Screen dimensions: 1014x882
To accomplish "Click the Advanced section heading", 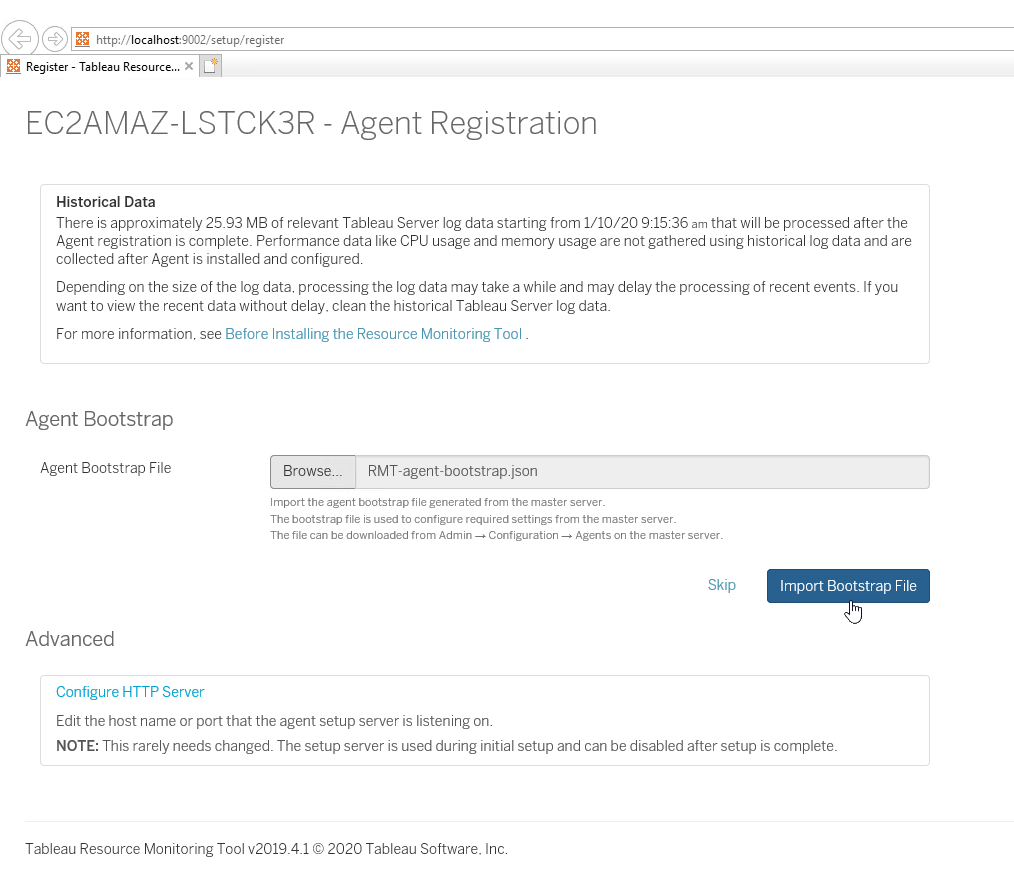I will click(x=70, y=639).
